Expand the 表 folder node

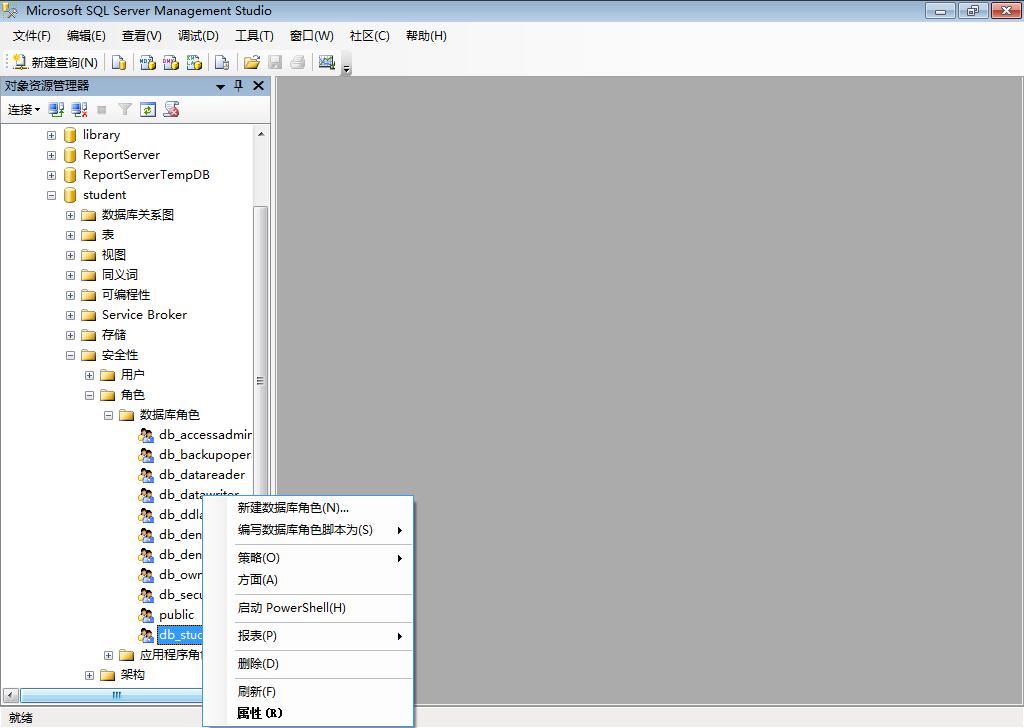71,235
